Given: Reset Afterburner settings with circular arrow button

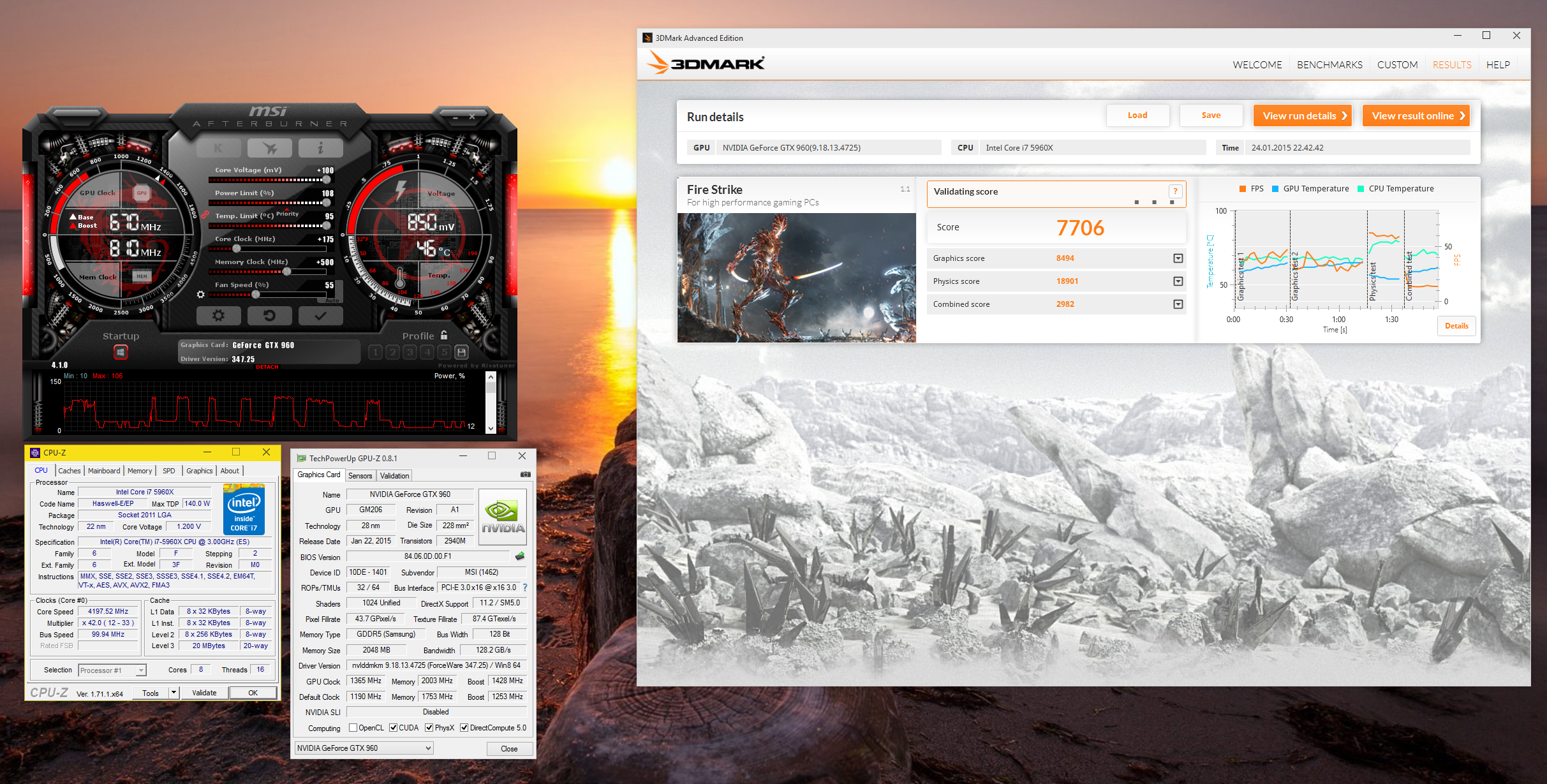Looking at the screenshot, I should coord(270,315).
